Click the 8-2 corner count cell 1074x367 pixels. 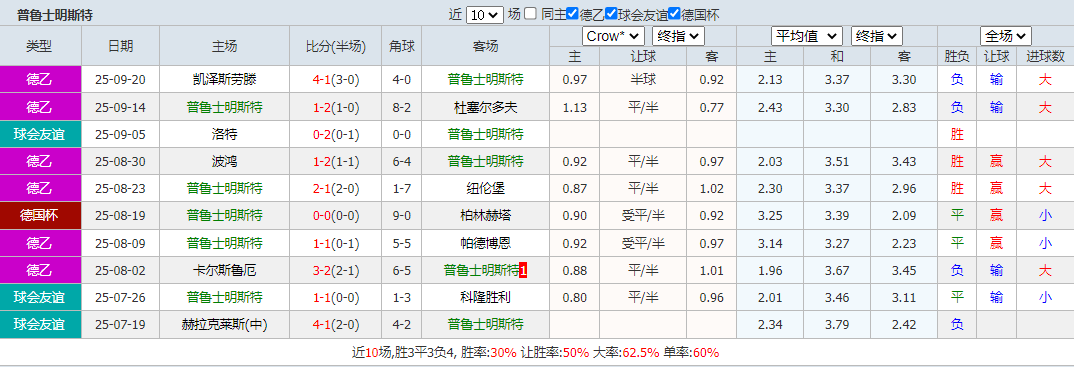pos(401,107)
